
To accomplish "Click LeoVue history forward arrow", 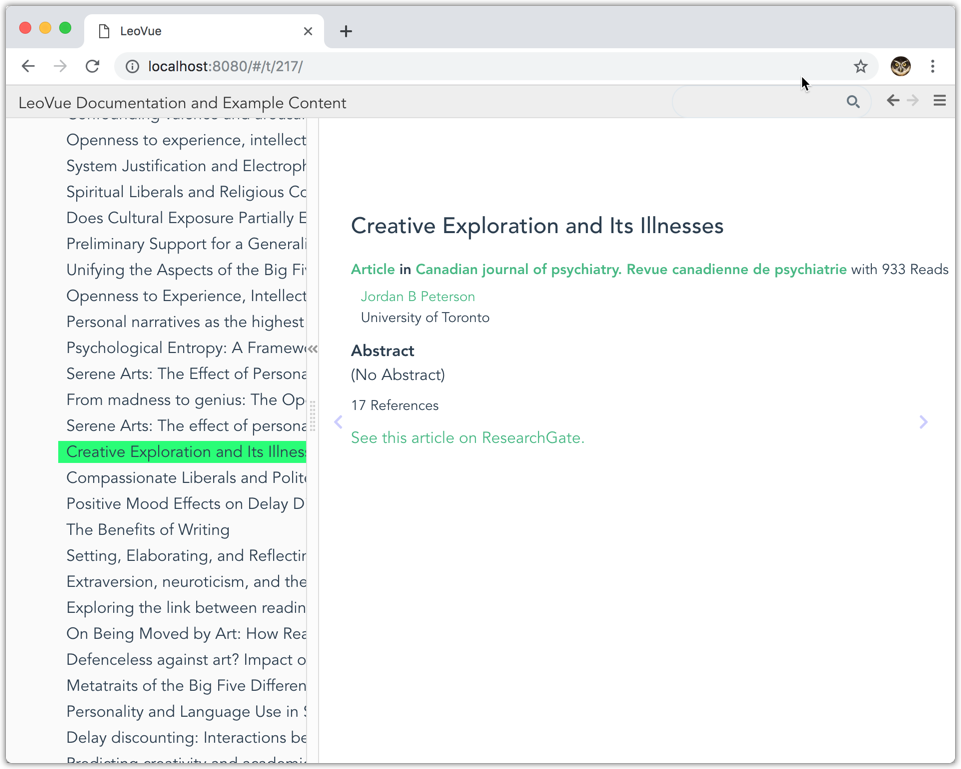I will 913,101.
